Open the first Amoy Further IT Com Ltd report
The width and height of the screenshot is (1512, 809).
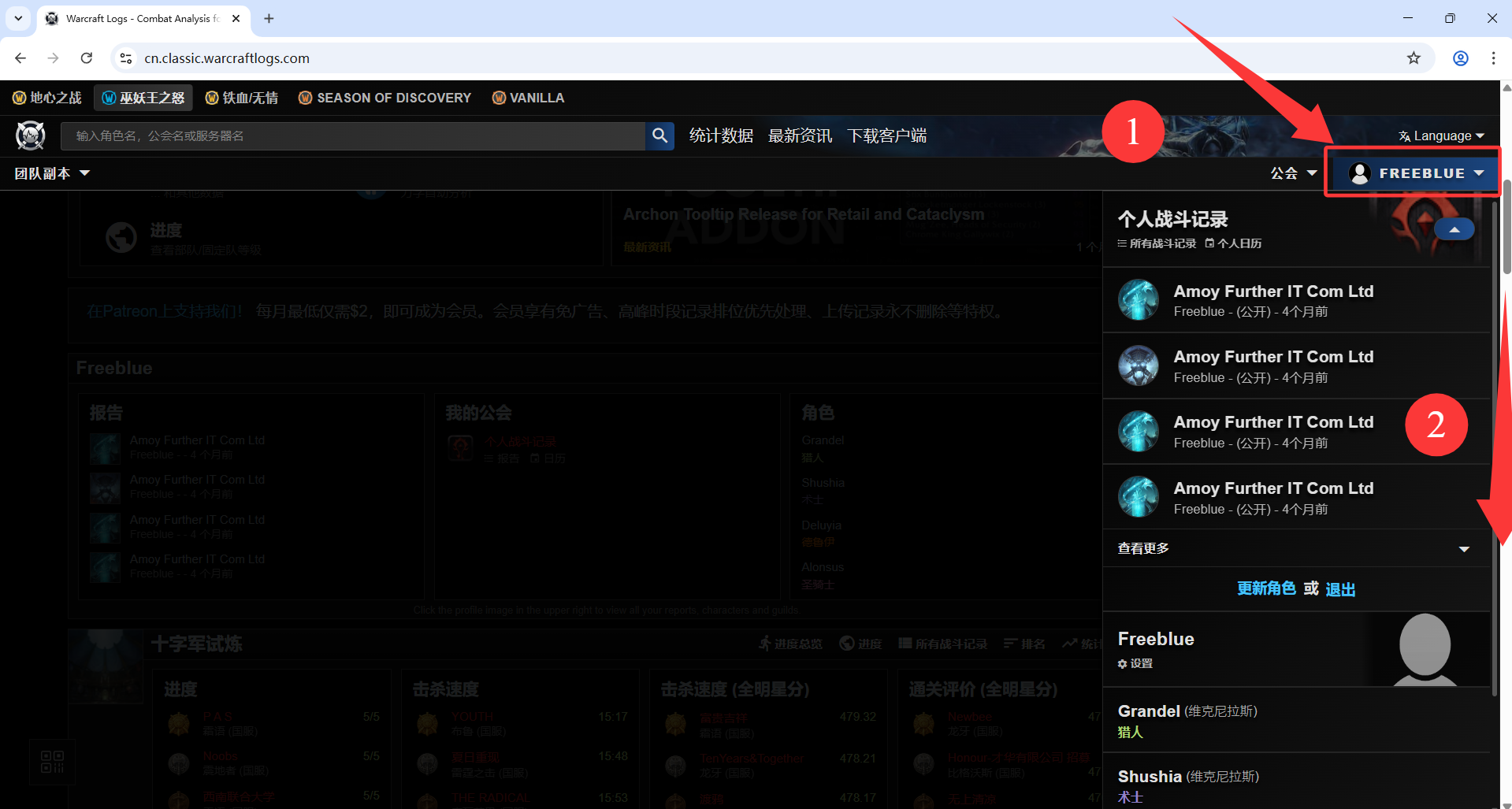pos(1296,300)
